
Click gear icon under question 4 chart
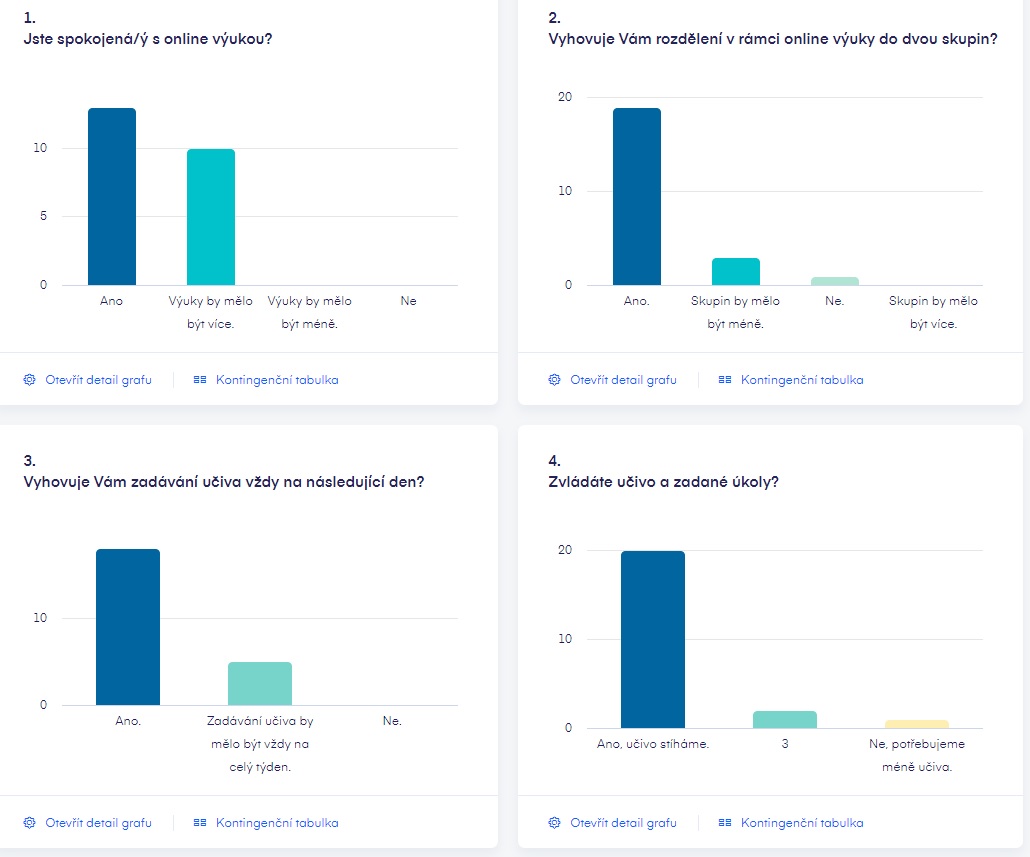(555, 823)
